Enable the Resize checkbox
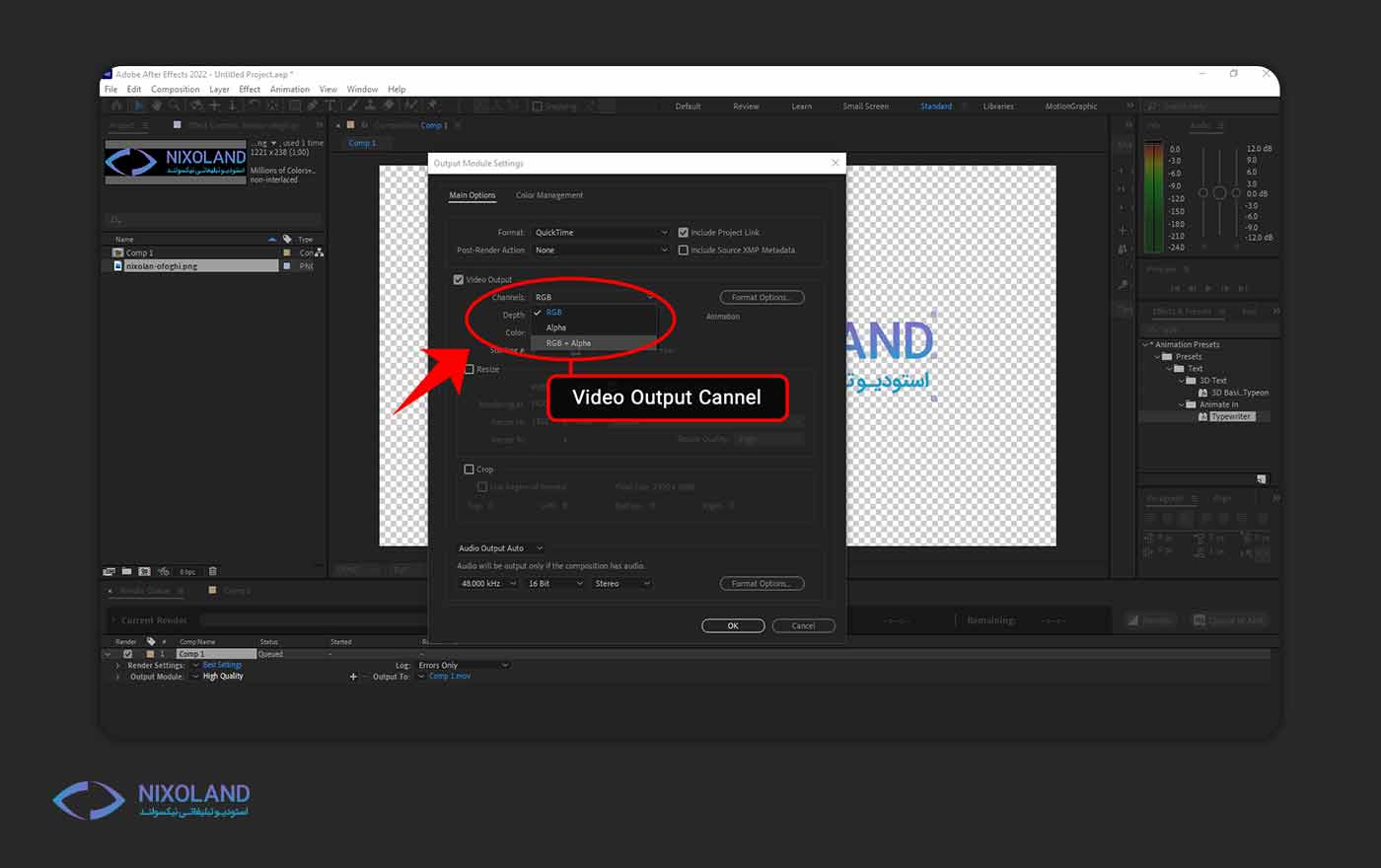1381x868 pixels. pyautogui.click(x=470, y=369)
